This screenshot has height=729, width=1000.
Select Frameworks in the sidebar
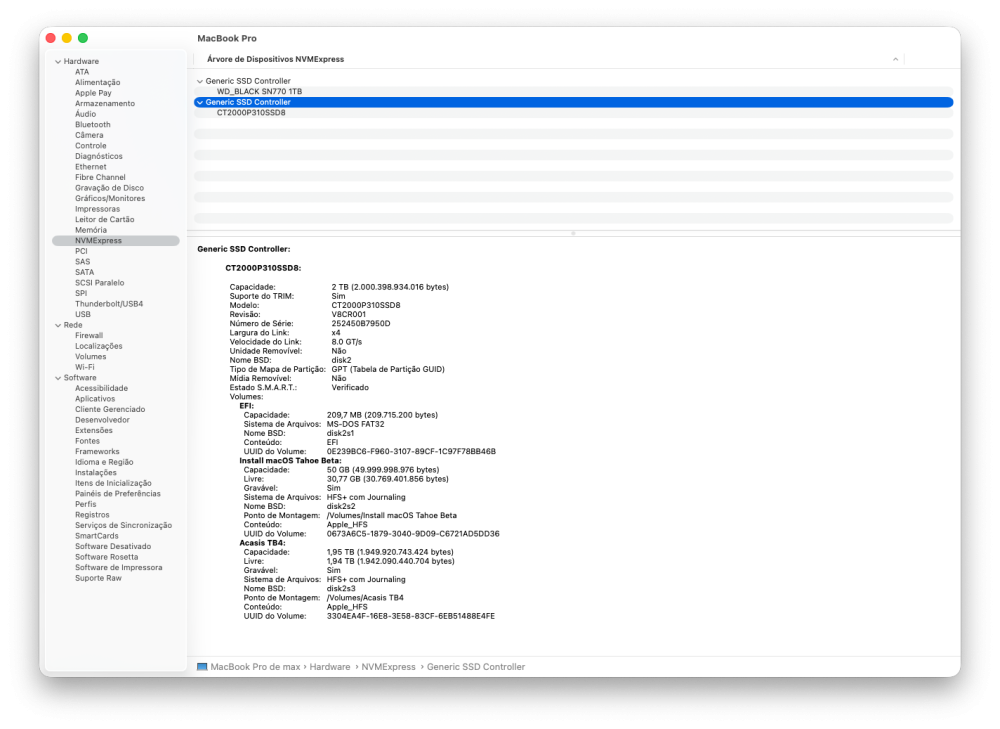click(x=97, y=452)
